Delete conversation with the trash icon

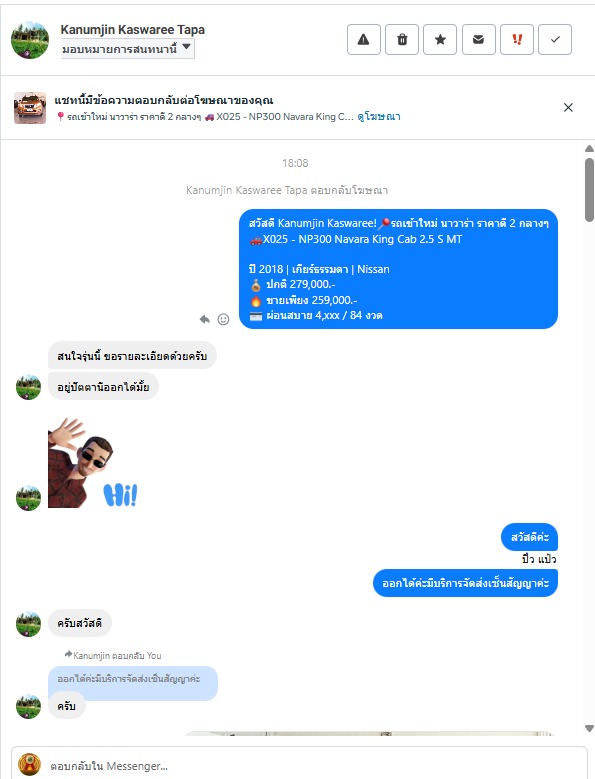(x=402, y=39)
